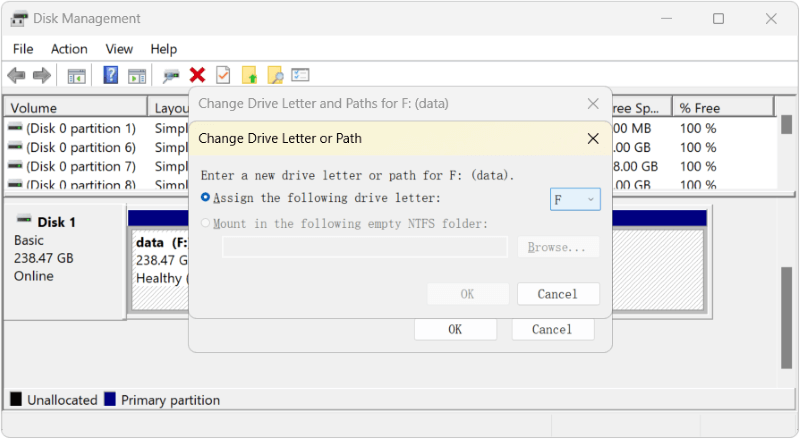Close the Change Drive Letter or Path dialog
The image size is (800, 439).
coord(593,138)
